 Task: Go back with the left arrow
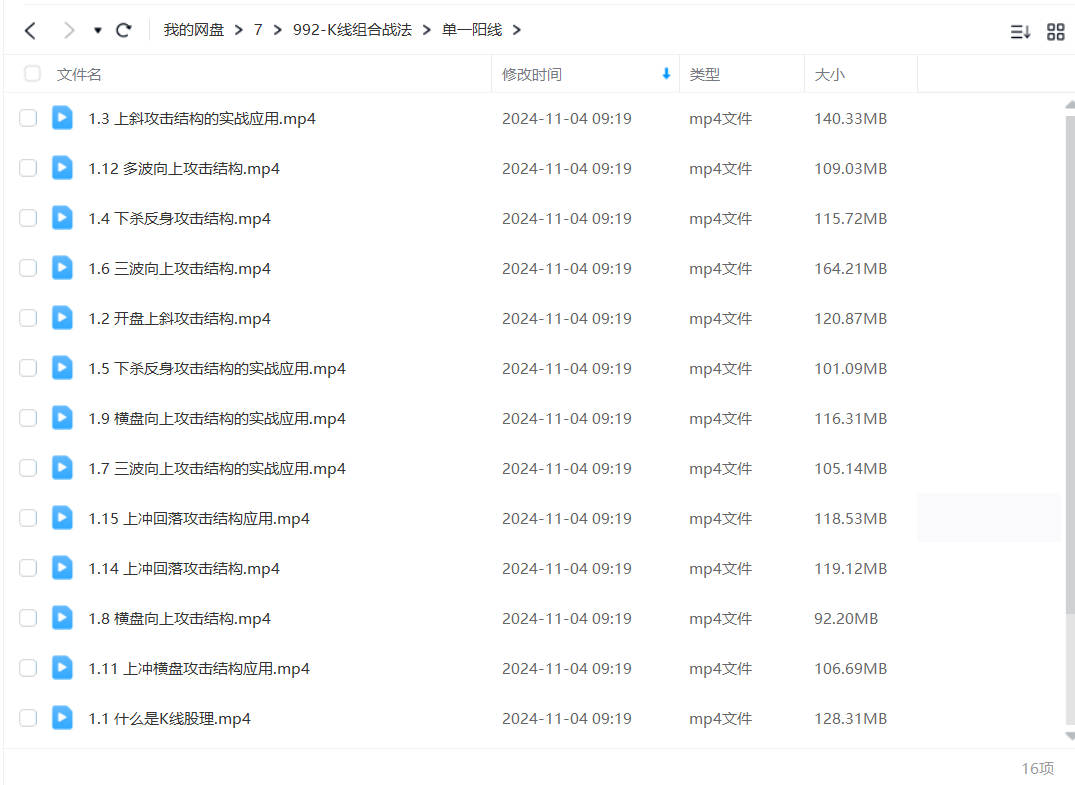point(30,30)
